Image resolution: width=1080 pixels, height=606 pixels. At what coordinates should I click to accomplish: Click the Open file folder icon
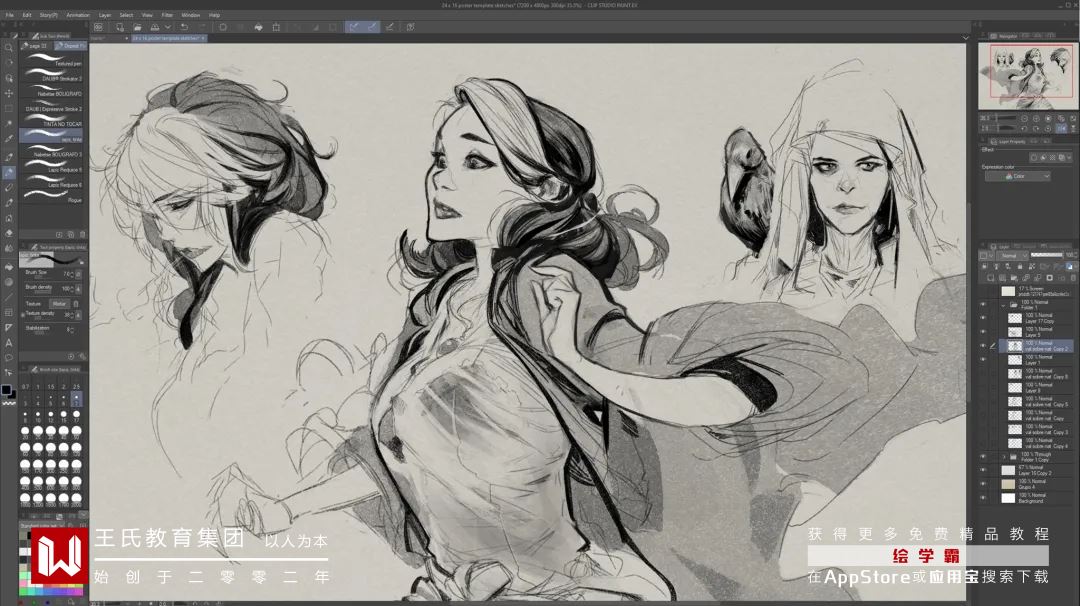[x=137, y=27]
